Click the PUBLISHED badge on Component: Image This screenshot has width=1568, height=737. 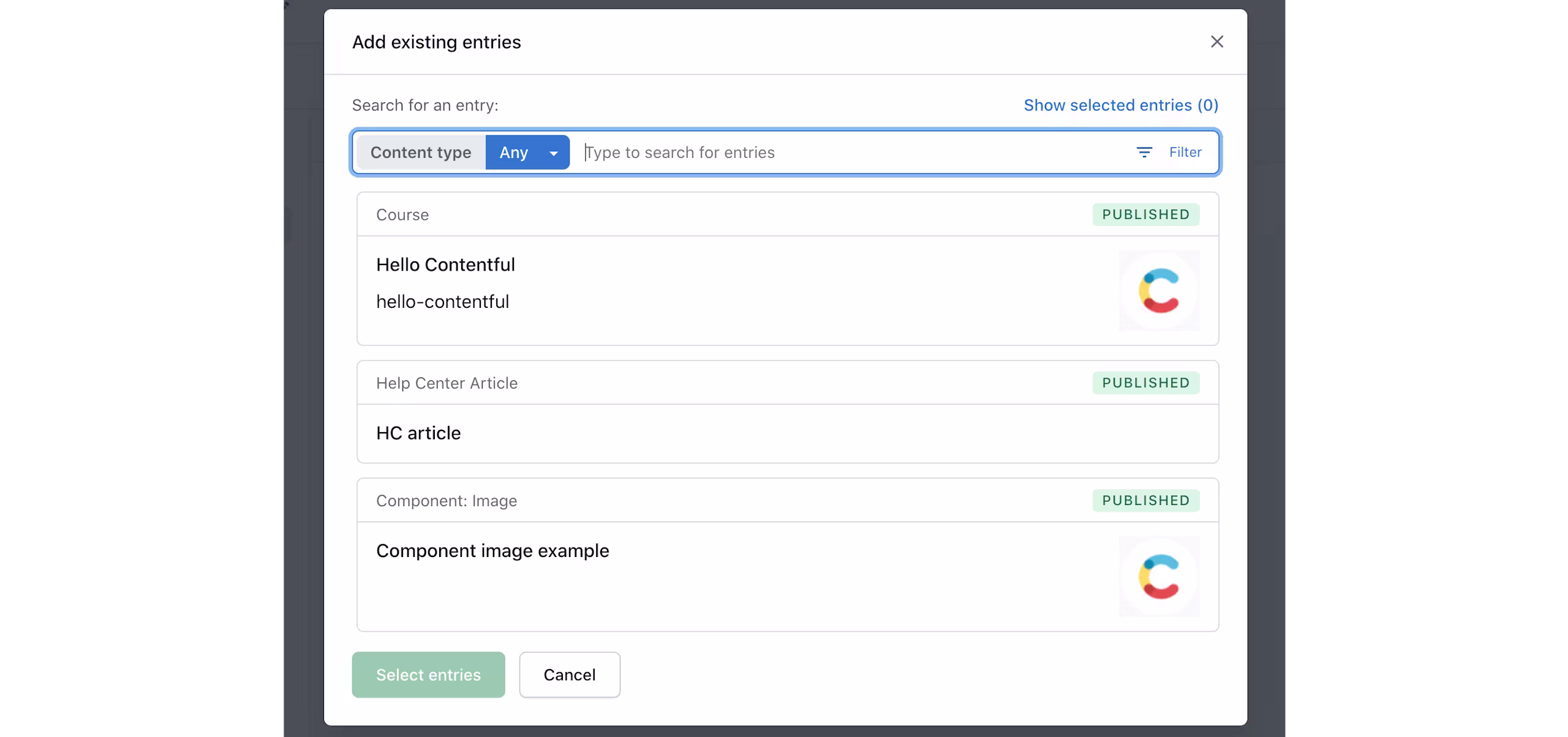pyautogui.click(x=1145, y=501)
